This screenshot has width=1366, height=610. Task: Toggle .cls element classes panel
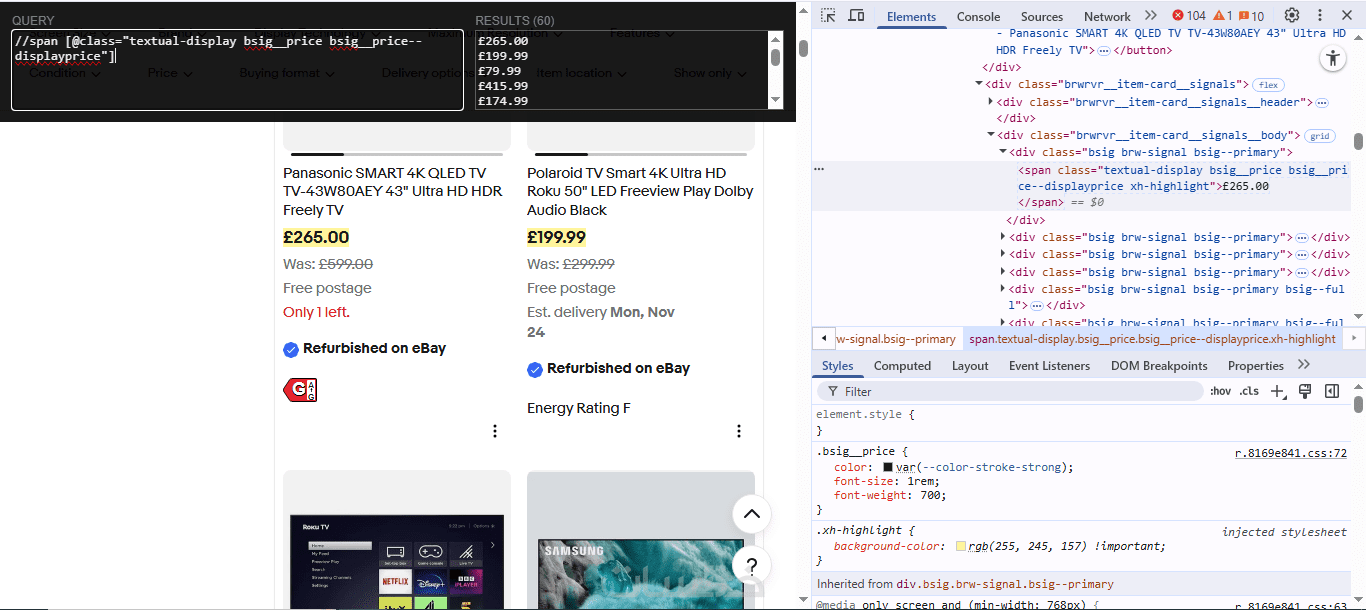pyautogui.click(x=1249, y=392)
